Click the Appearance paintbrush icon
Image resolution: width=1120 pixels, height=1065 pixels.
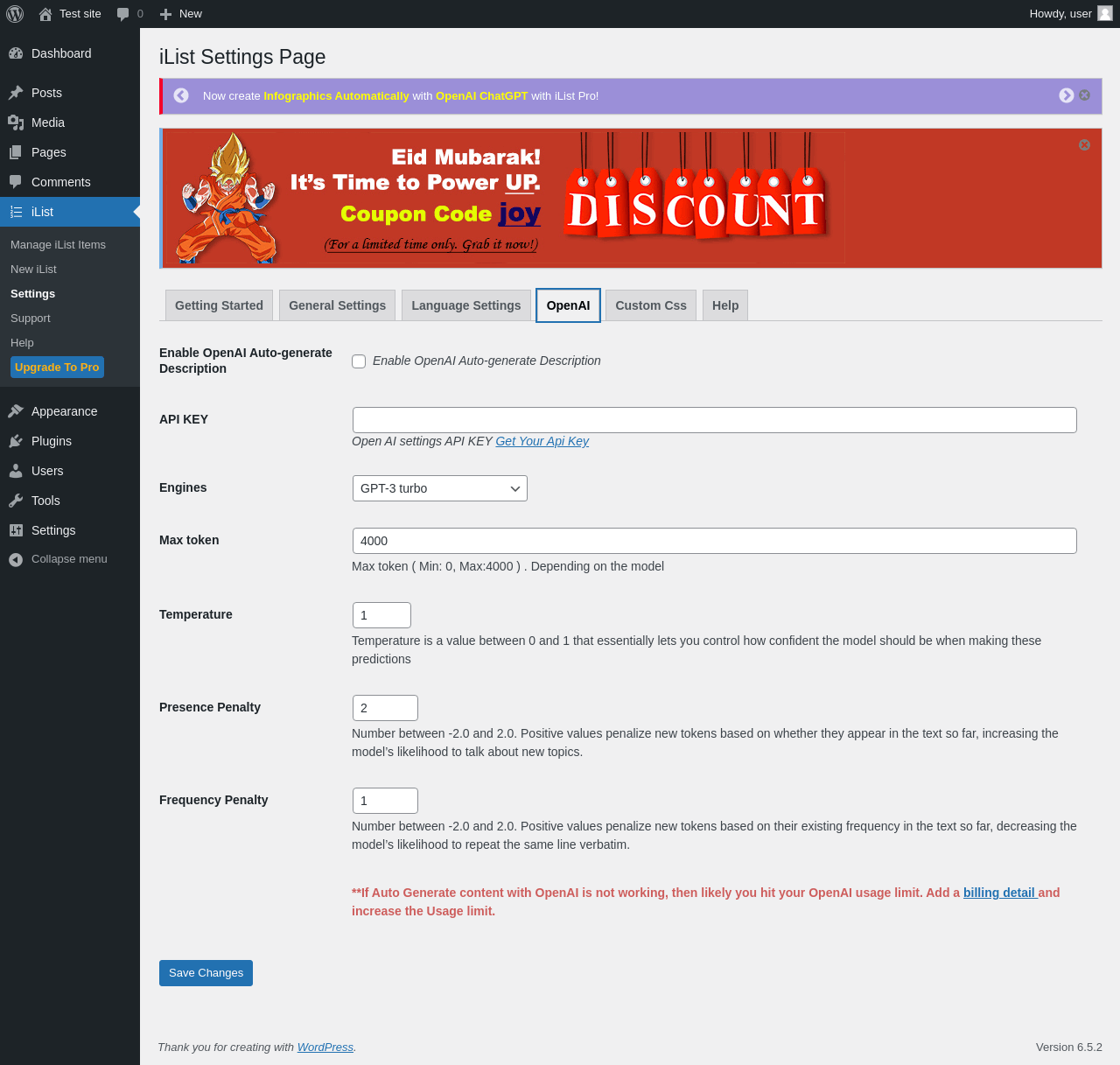pyautogui.click(x=16, y=411)
